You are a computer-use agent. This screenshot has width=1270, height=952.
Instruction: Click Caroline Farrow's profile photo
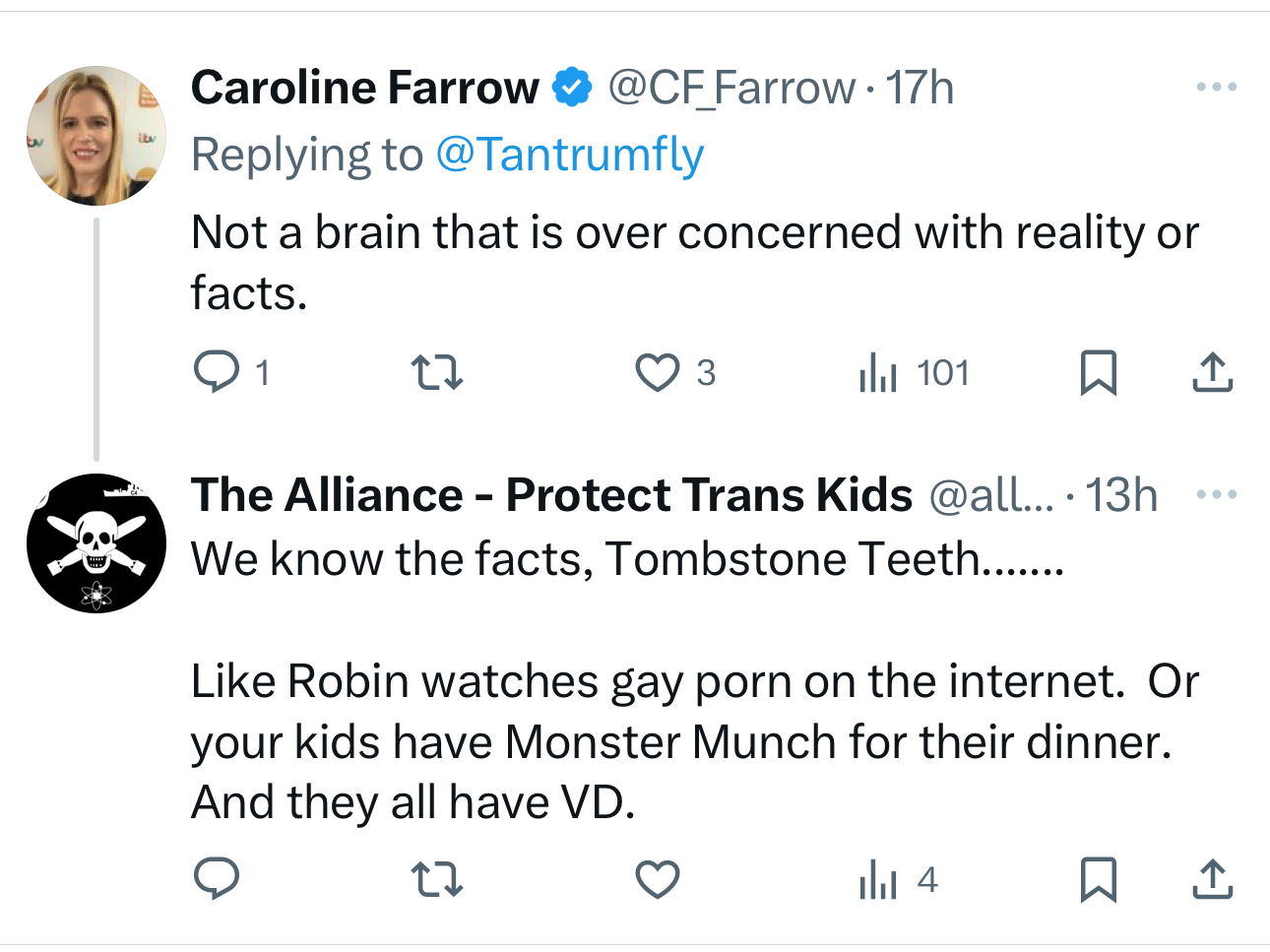(x=95, y=136)
